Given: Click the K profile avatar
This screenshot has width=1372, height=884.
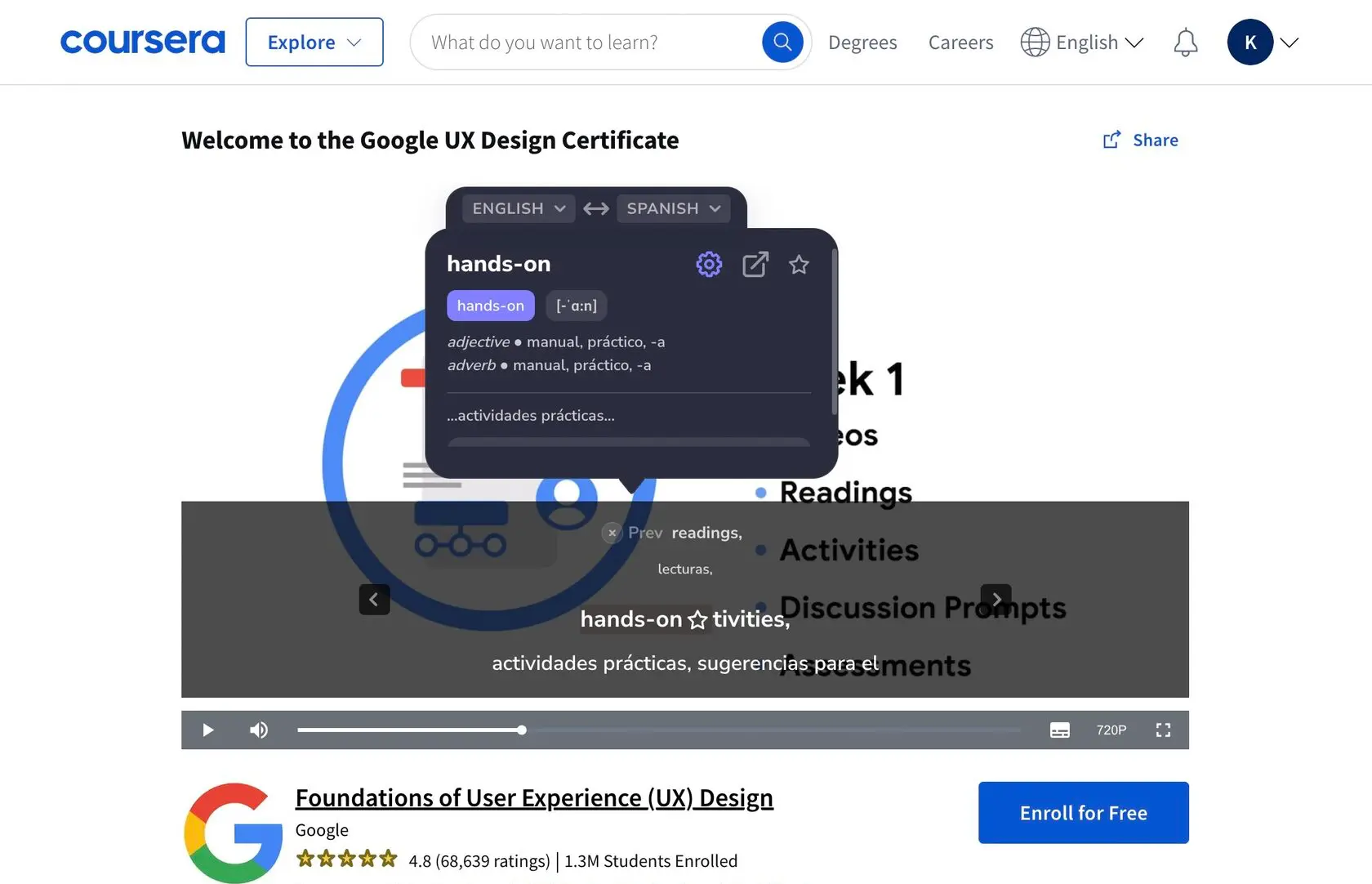Looking at the screenshot, I should point(1250,42).
